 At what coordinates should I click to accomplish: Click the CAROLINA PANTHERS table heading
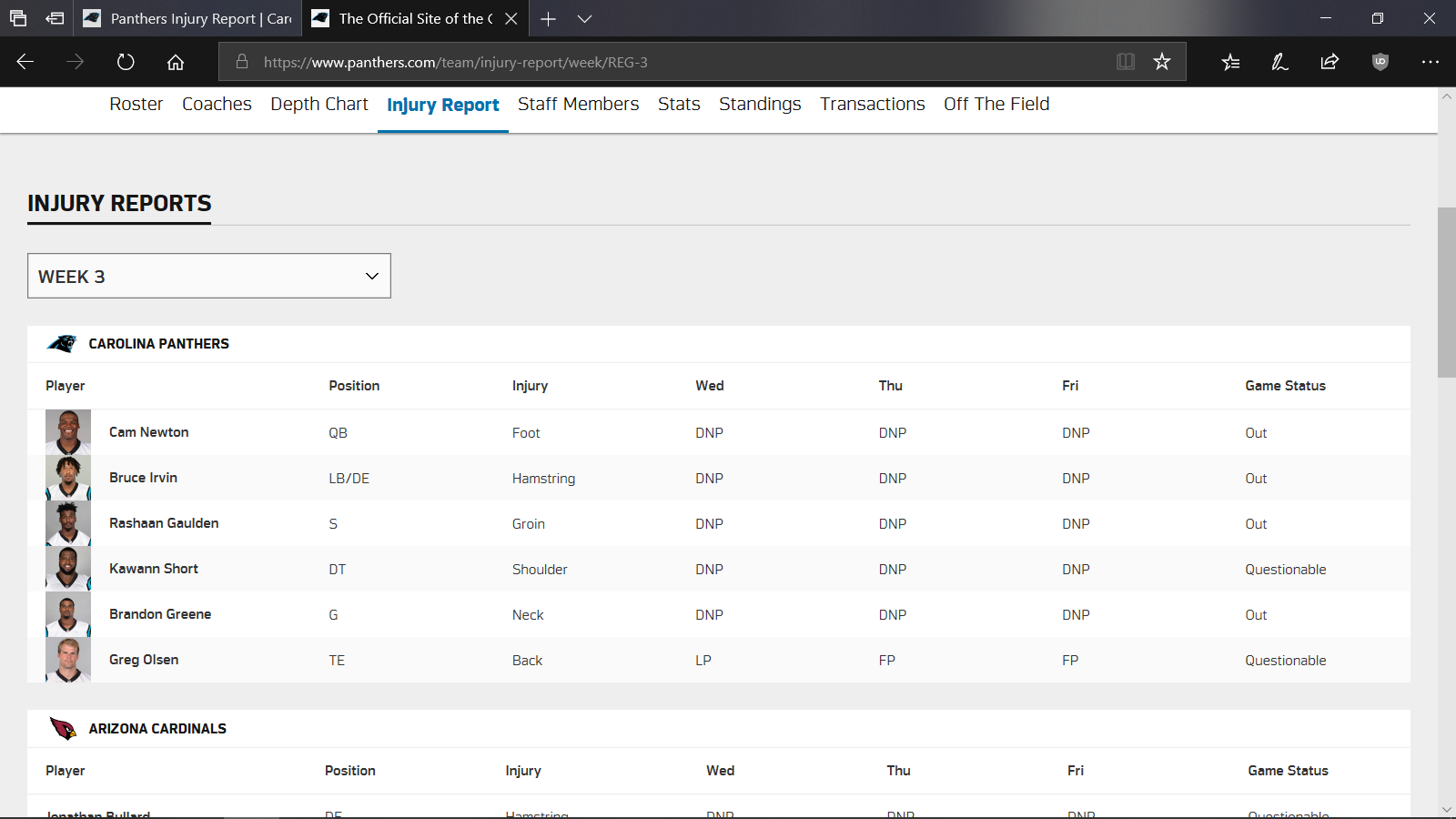click(x=159, y=344)
